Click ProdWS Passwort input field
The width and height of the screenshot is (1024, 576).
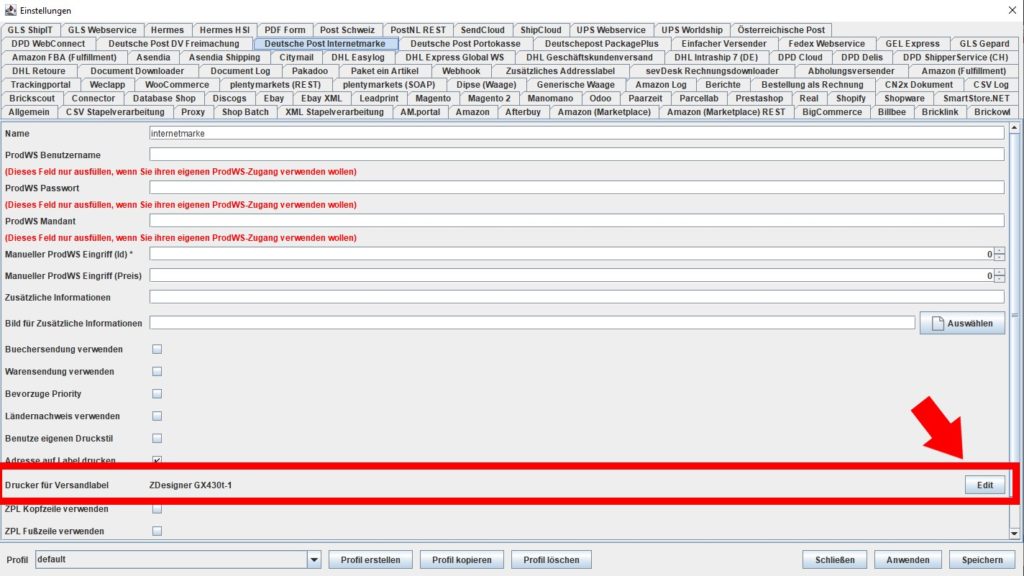(x=577, y=188)
